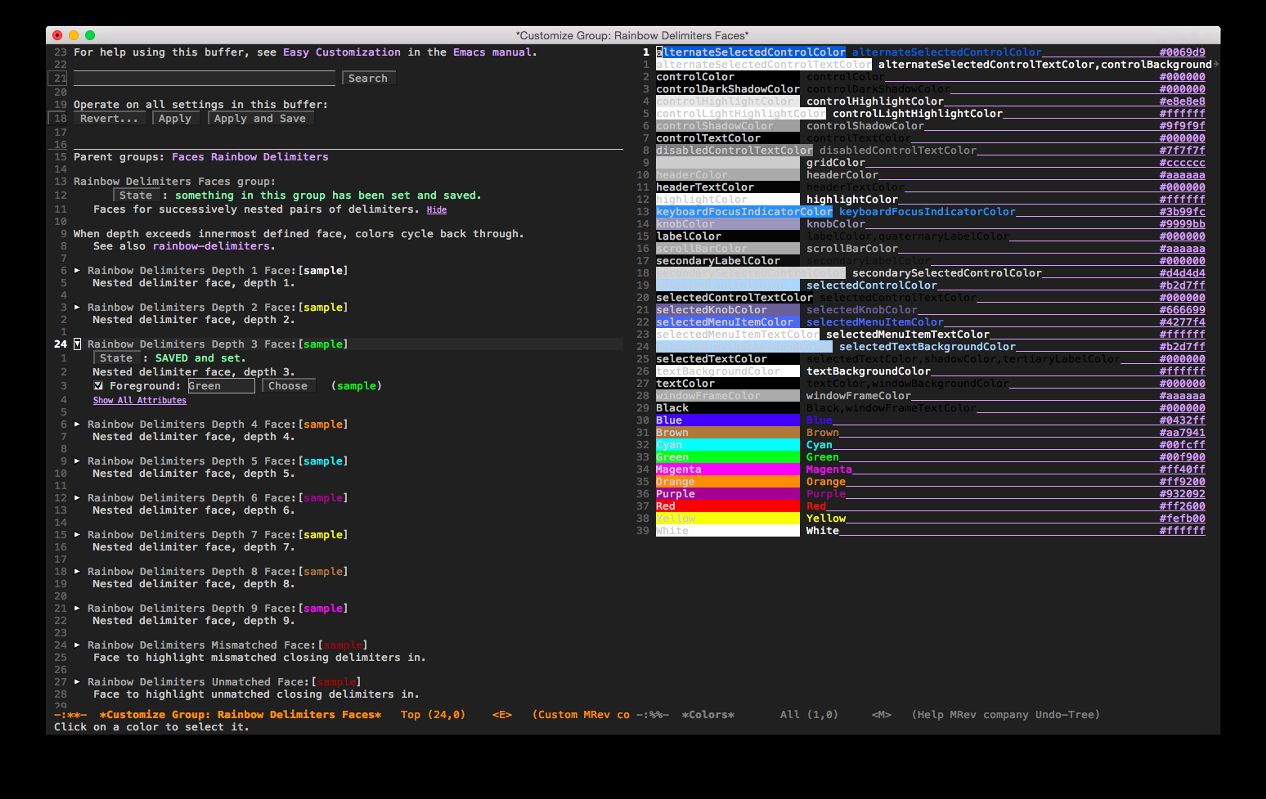The image size is (1266, 799).
Task: Expand the Rainbow Delimiters Depth 9 Face
Action: pos(77,608)
